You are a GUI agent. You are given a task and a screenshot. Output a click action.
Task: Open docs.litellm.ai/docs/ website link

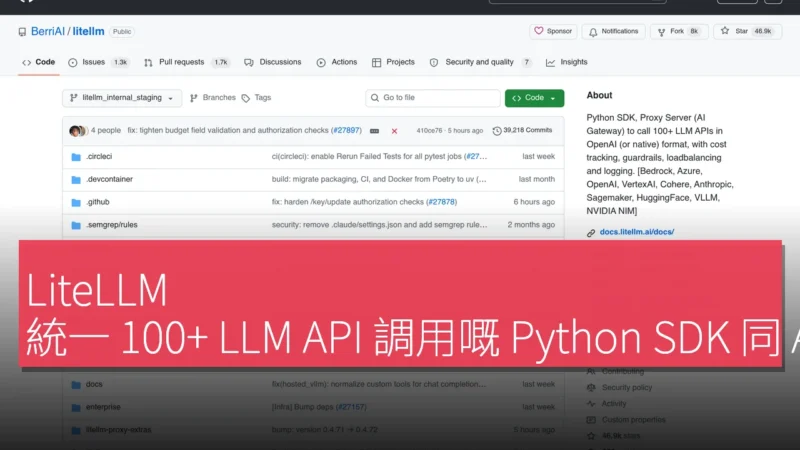[637, 232]
